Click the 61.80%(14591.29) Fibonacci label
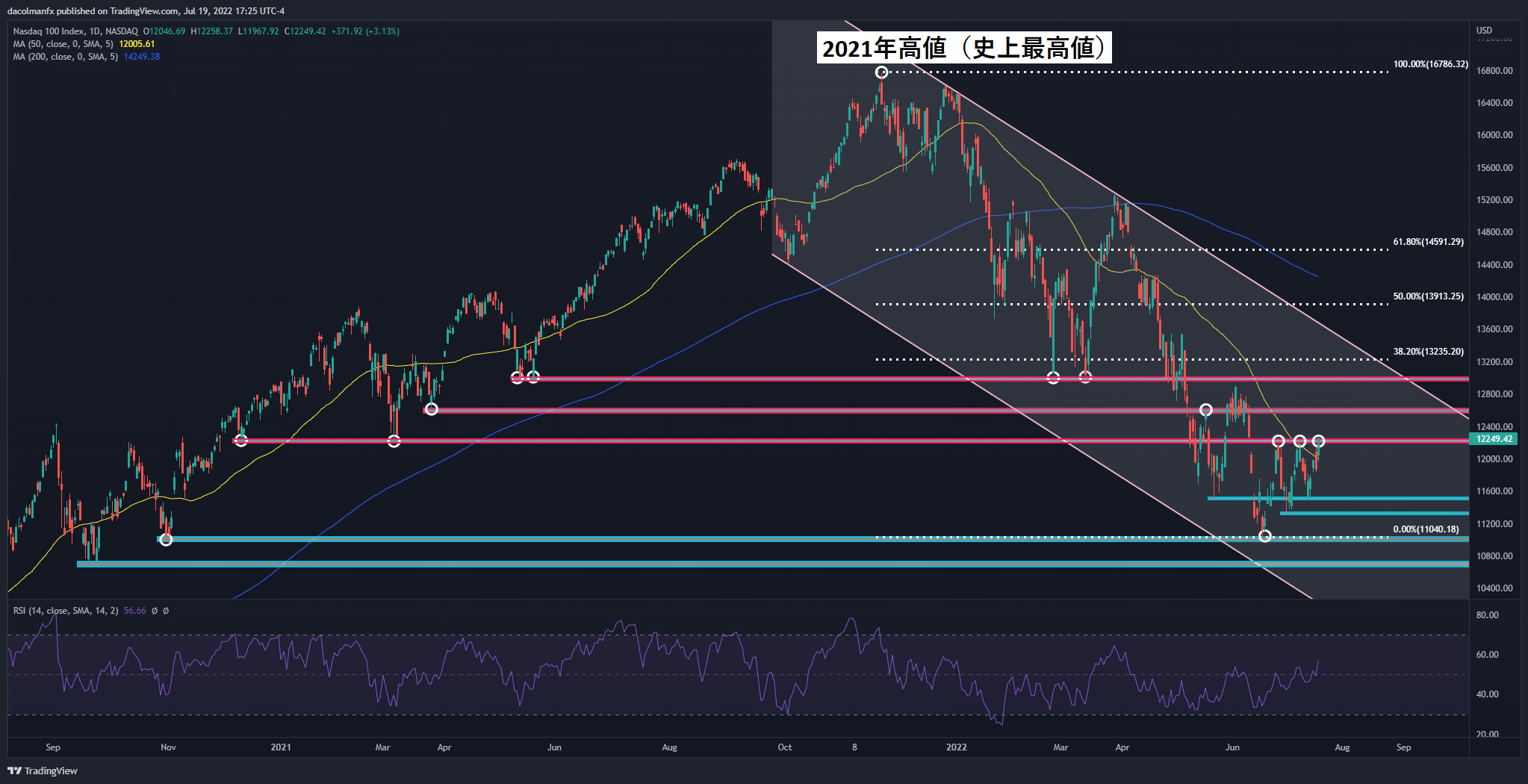1528x784 pixels. pyautogui.click(x=1428, y=242)
